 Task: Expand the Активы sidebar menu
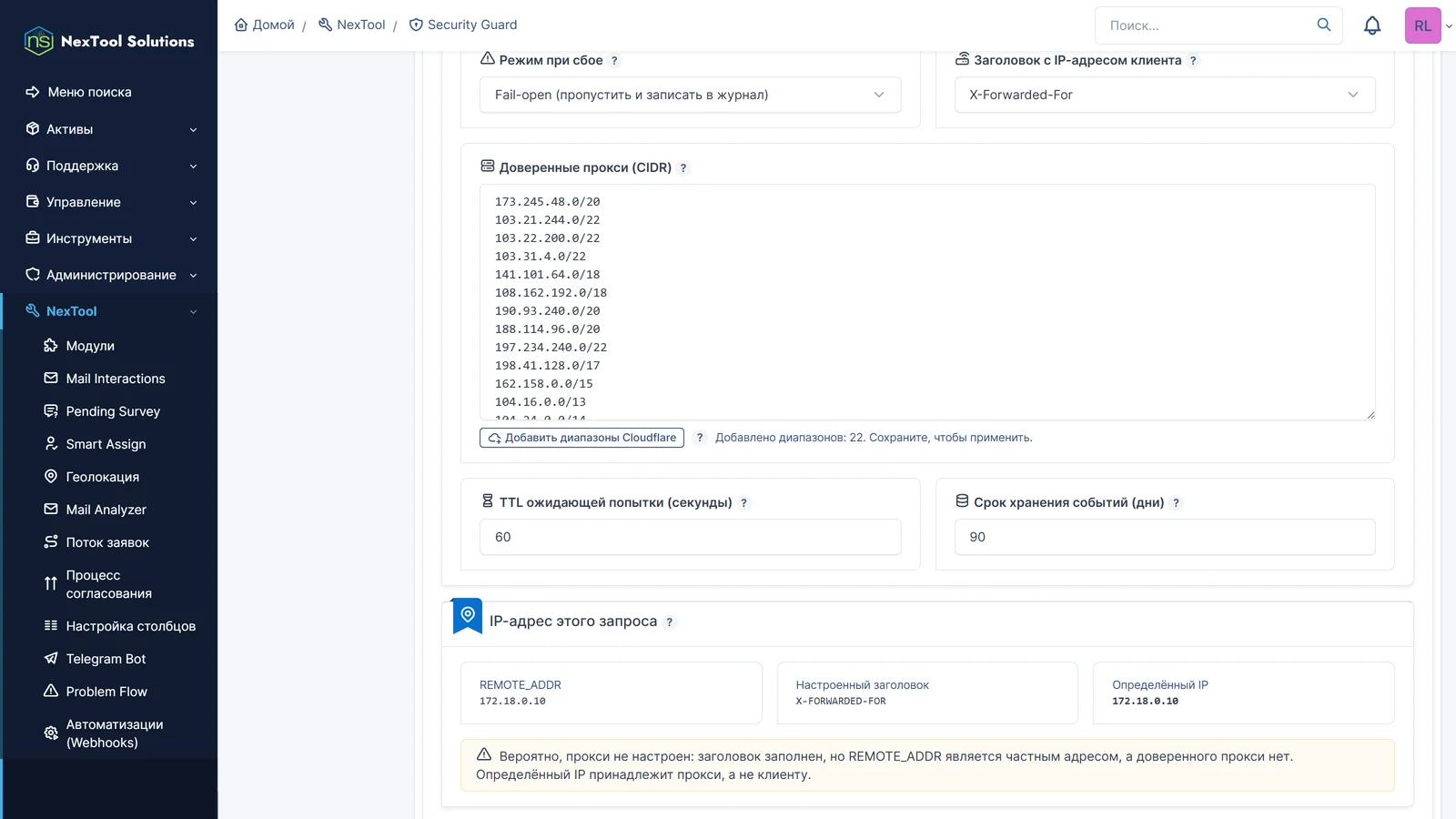pos(109,129)
